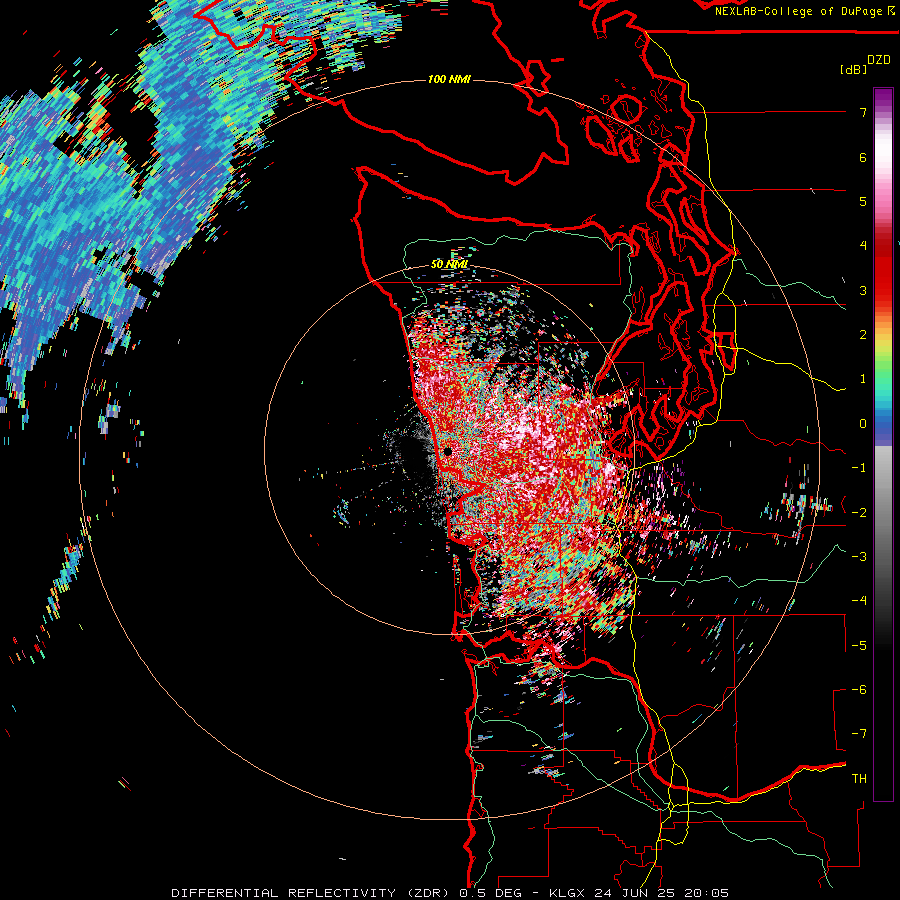Click the -1 dB value on color scale
Screen dimensions: 900x900
pyautogui.click(x=859, y=468)
